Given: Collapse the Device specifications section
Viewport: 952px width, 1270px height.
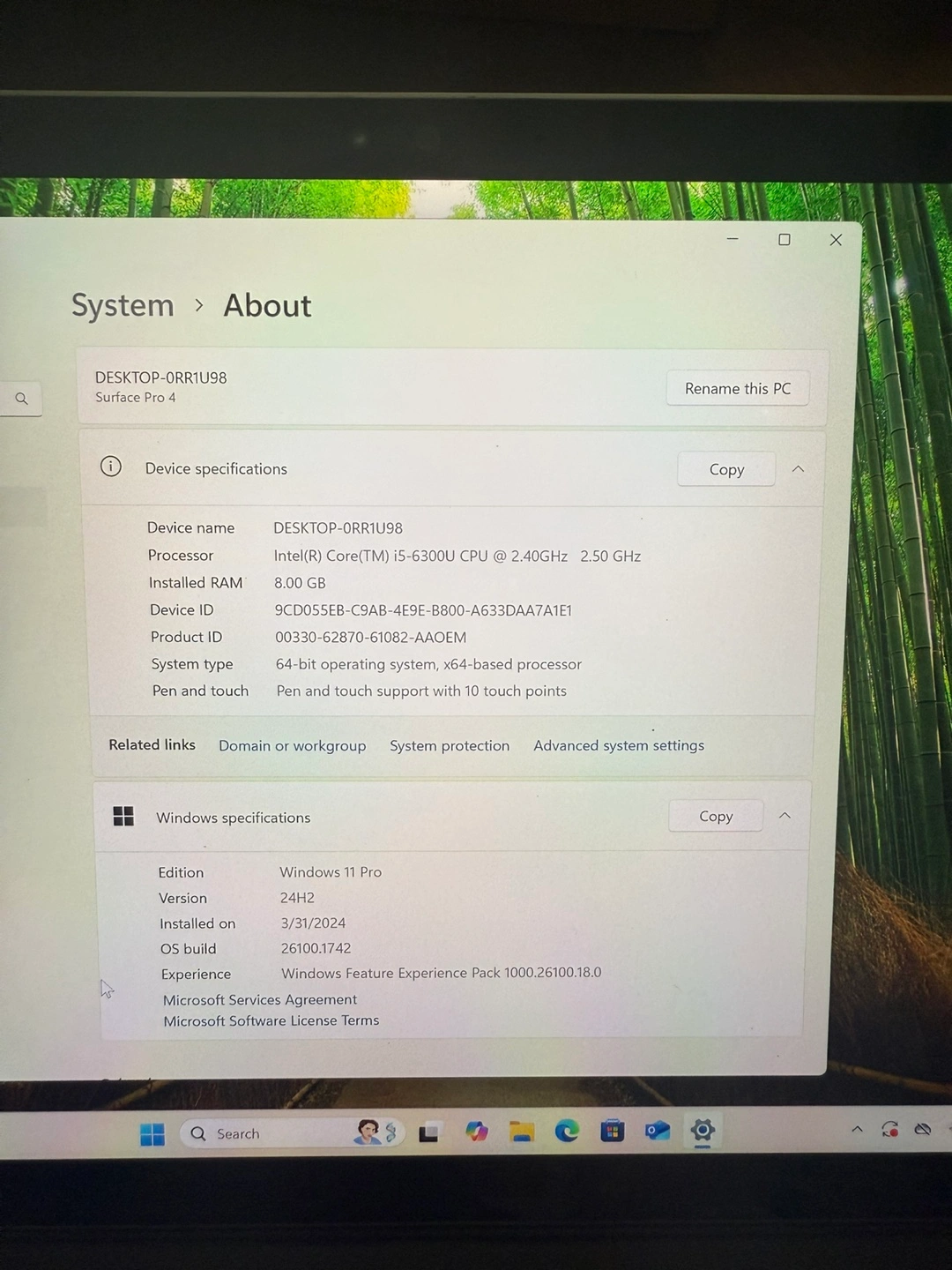Looking at the screenshot, I should pos(798,469).
